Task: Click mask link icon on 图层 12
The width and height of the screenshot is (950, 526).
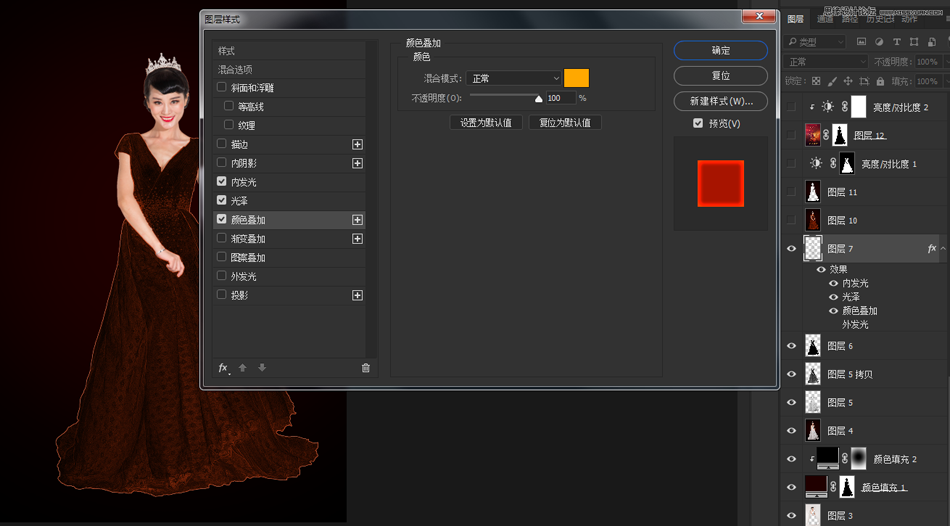Action: pyautogui.click(x=826, y=135)
